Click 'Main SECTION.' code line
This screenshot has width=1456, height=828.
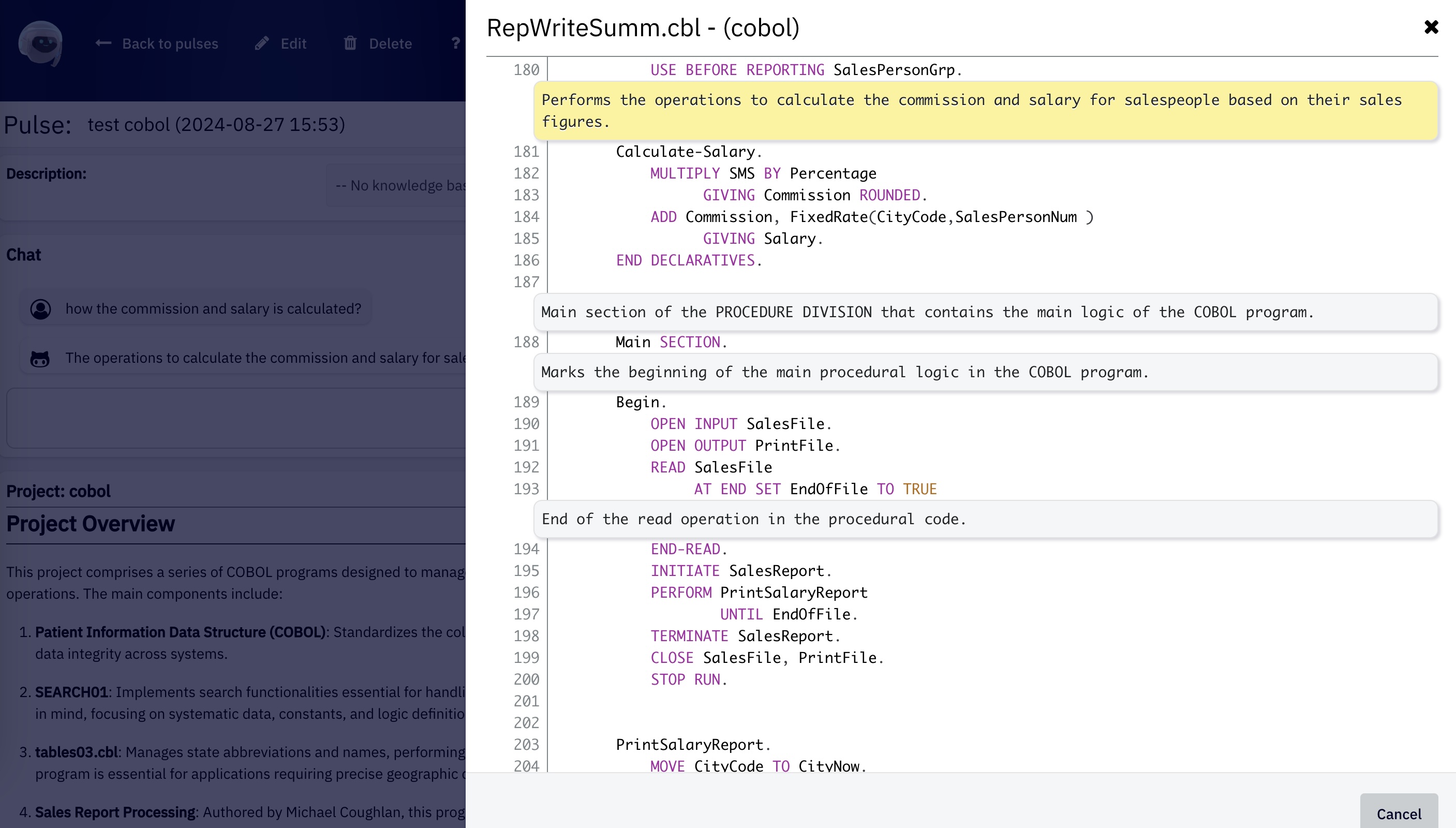pos(672,342)
